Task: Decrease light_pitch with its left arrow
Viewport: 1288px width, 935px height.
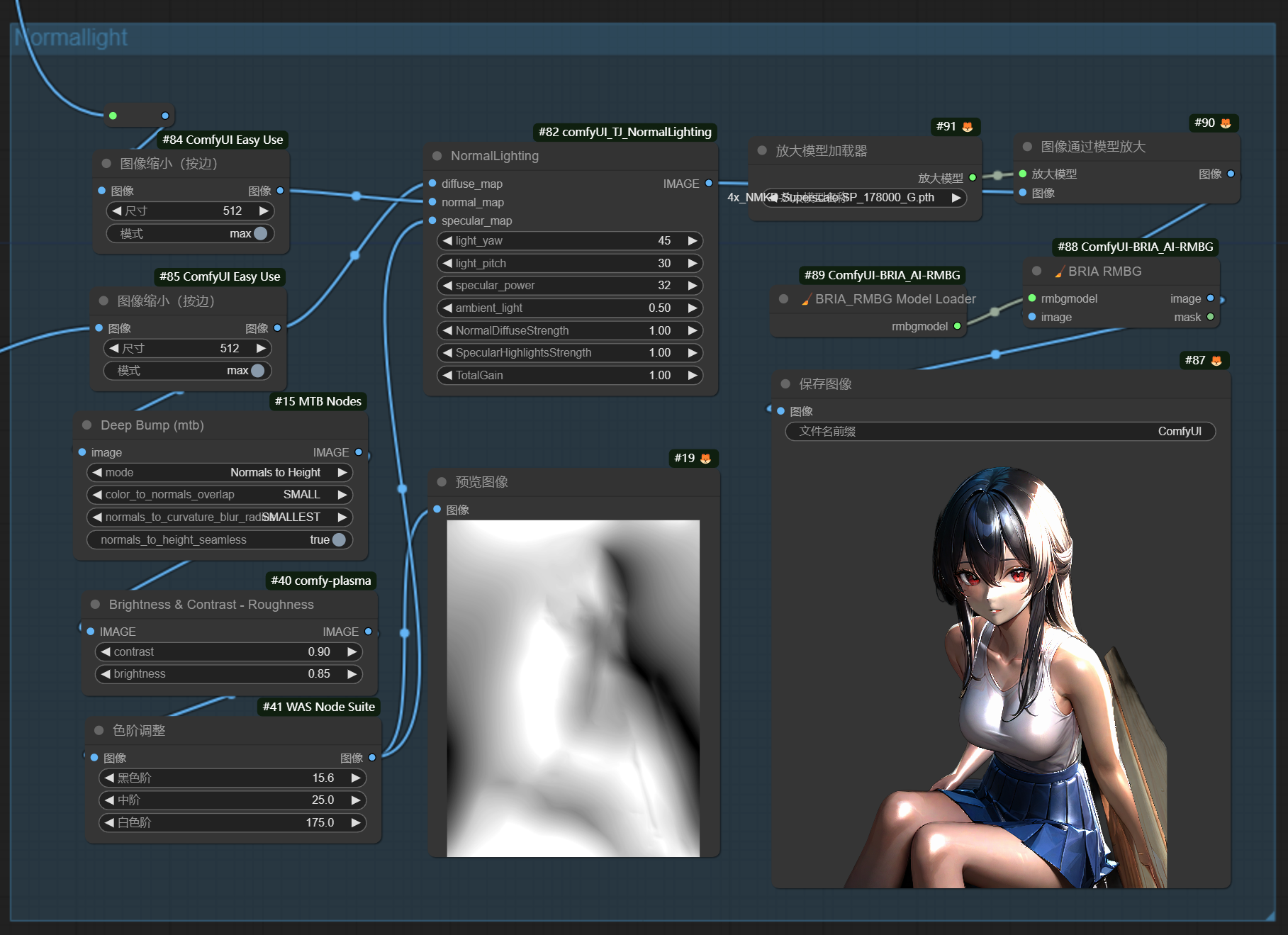Action: (x=447, y=264)
